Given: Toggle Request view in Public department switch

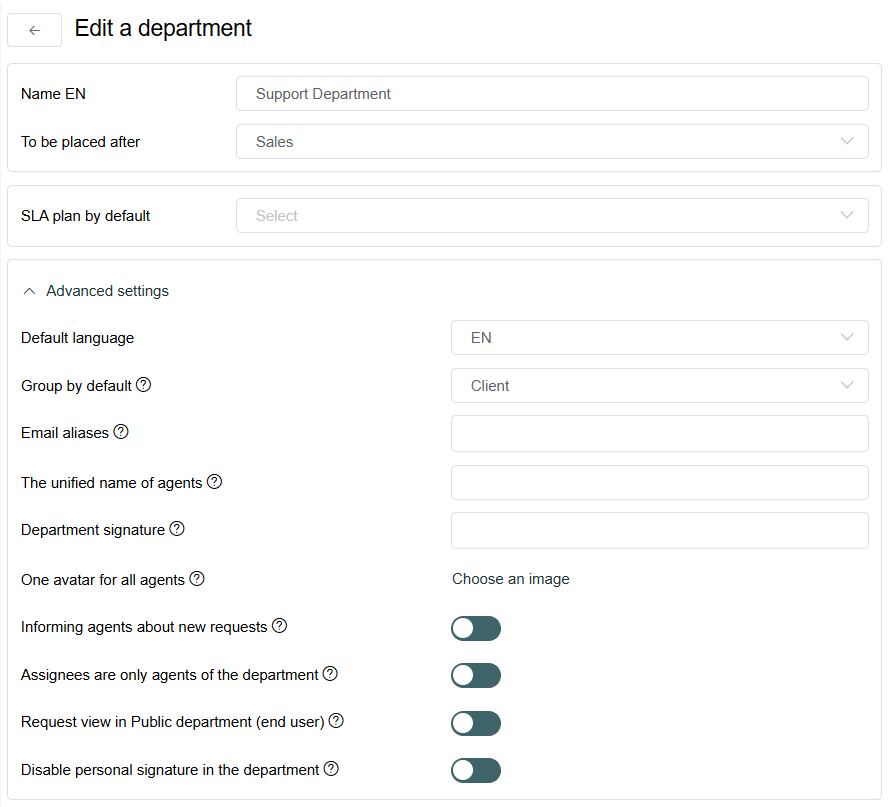Looking at the screenshot, I should pos(476,723).
